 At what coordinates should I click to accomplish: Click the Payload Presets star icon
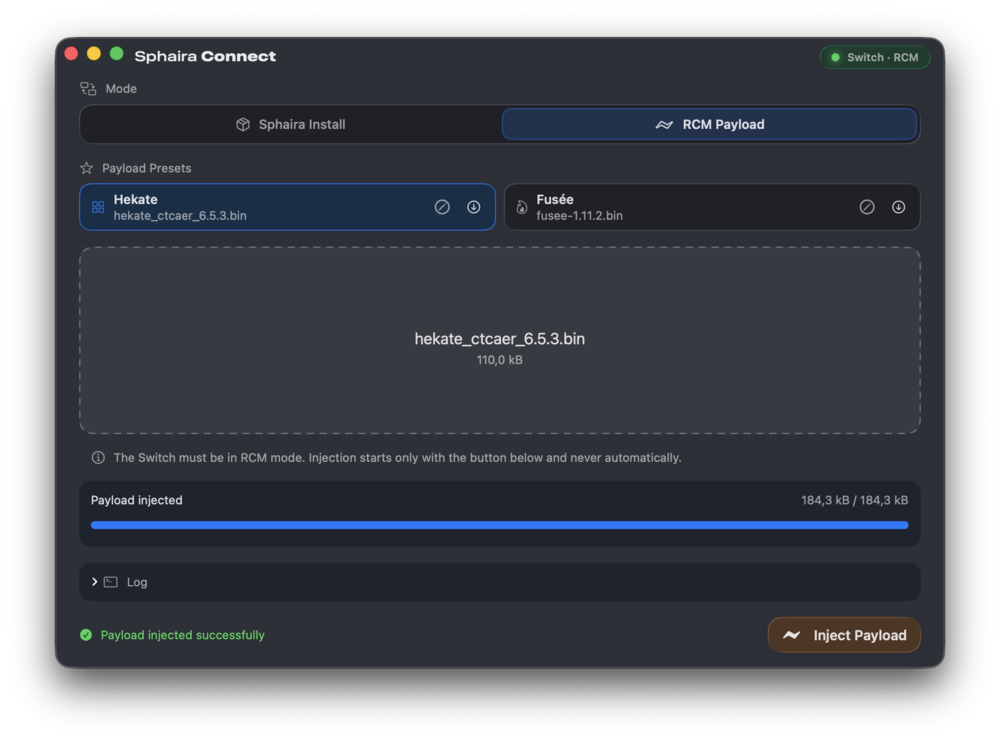pyautogui.click(x=87, y=168)
